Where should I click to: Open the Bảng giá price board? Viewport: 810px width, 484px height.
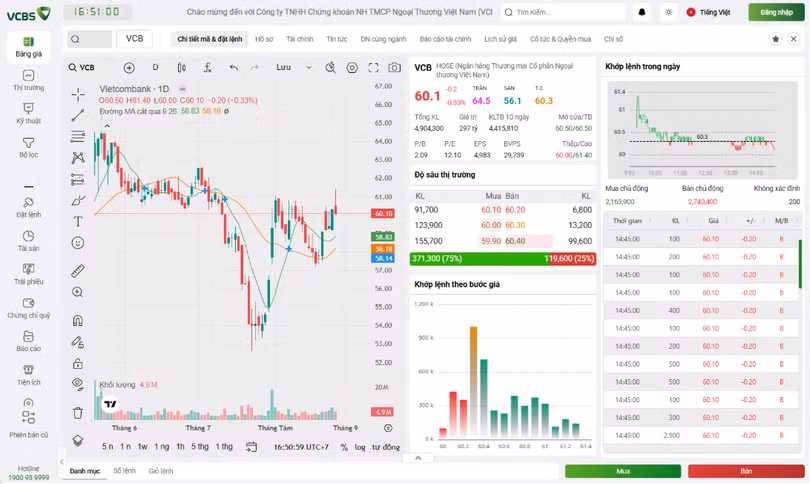28,46
